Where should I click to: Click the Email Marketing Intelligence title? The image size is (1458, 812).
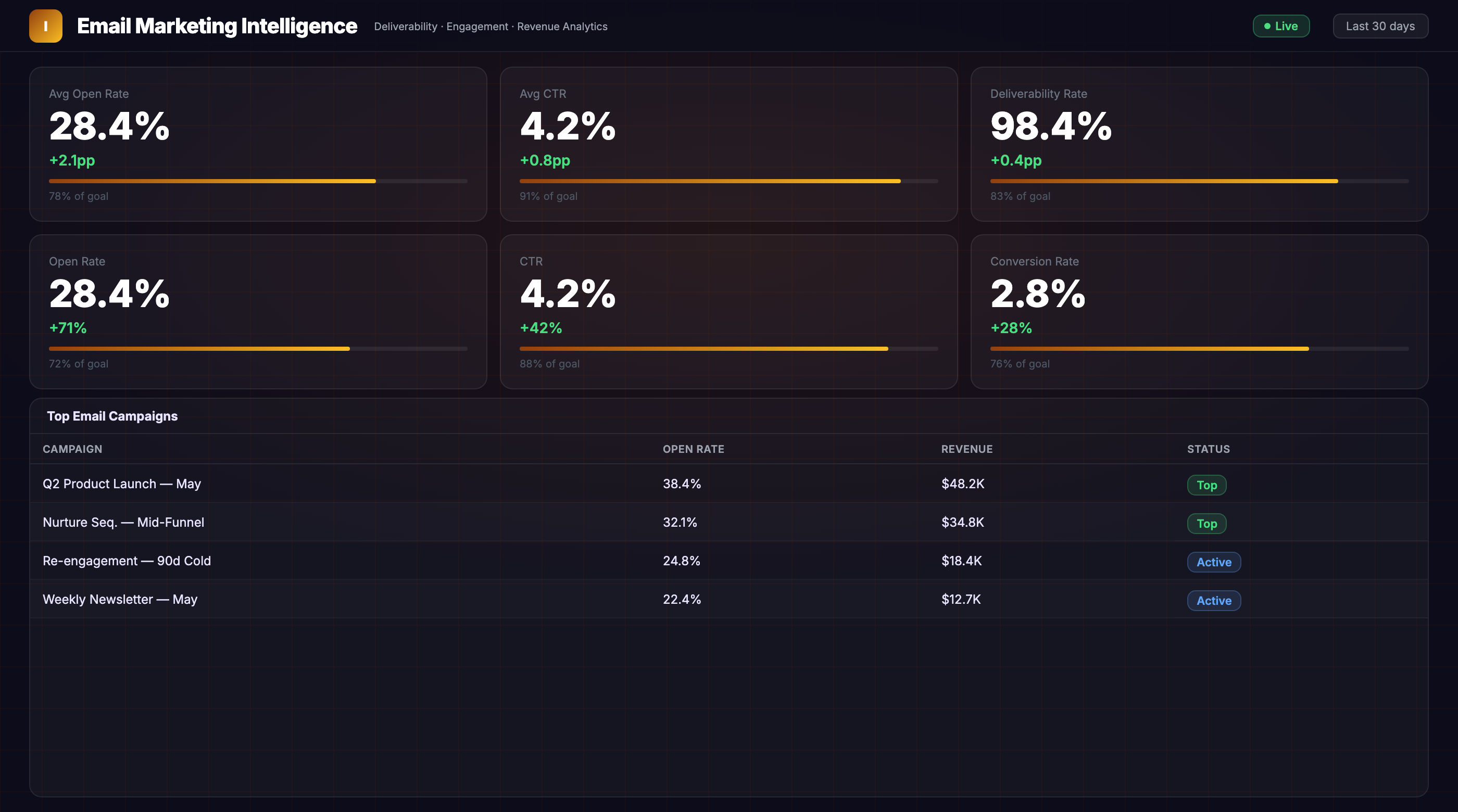217,26
